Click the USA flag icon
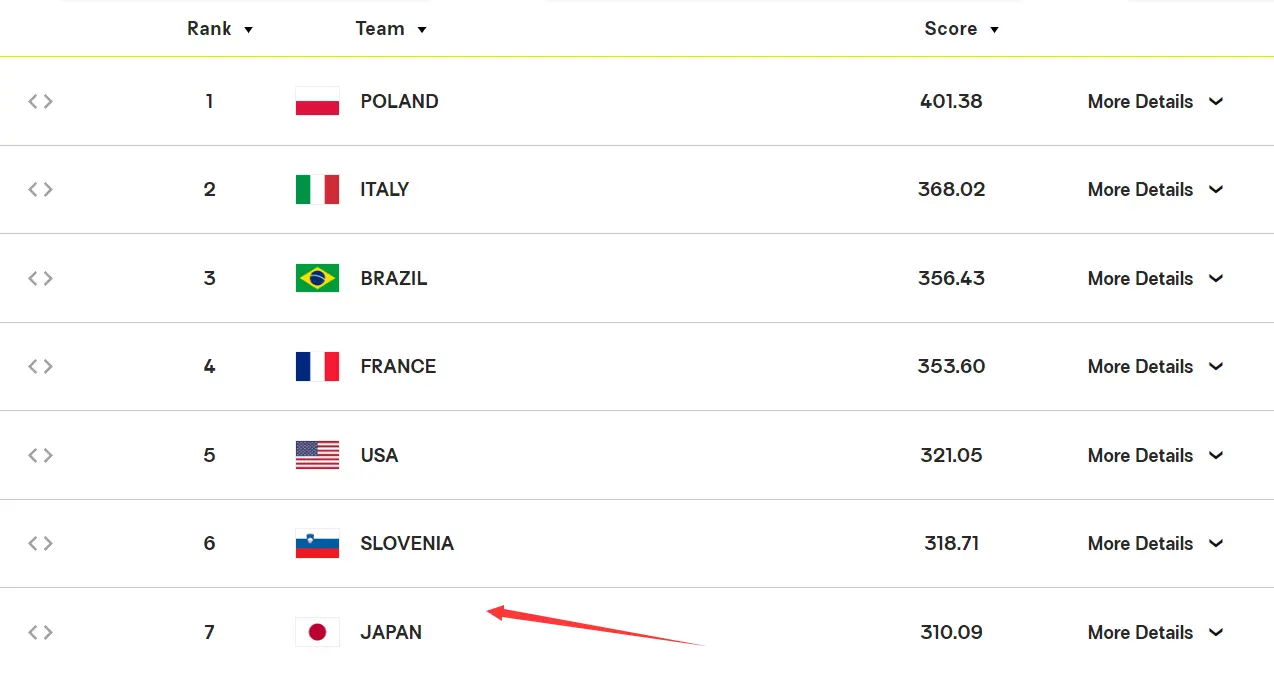The image size is (1274, 675). [317, 455]
